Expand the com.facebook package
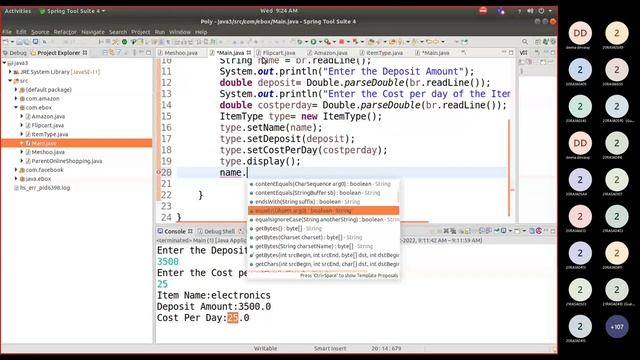Image resolution: width=640 pixels, height=360 pixels. [x=16, y=170]
